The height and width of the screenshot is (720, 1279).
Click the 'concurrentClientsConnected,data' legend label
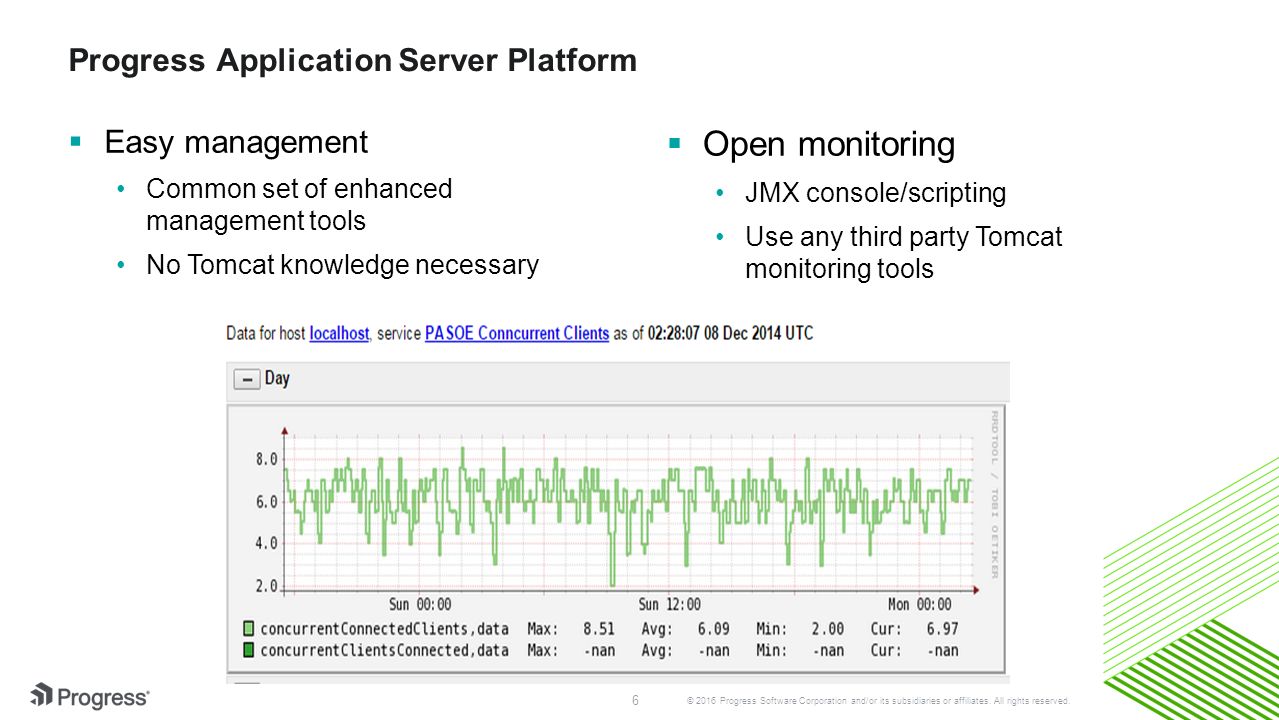point(384,650)
